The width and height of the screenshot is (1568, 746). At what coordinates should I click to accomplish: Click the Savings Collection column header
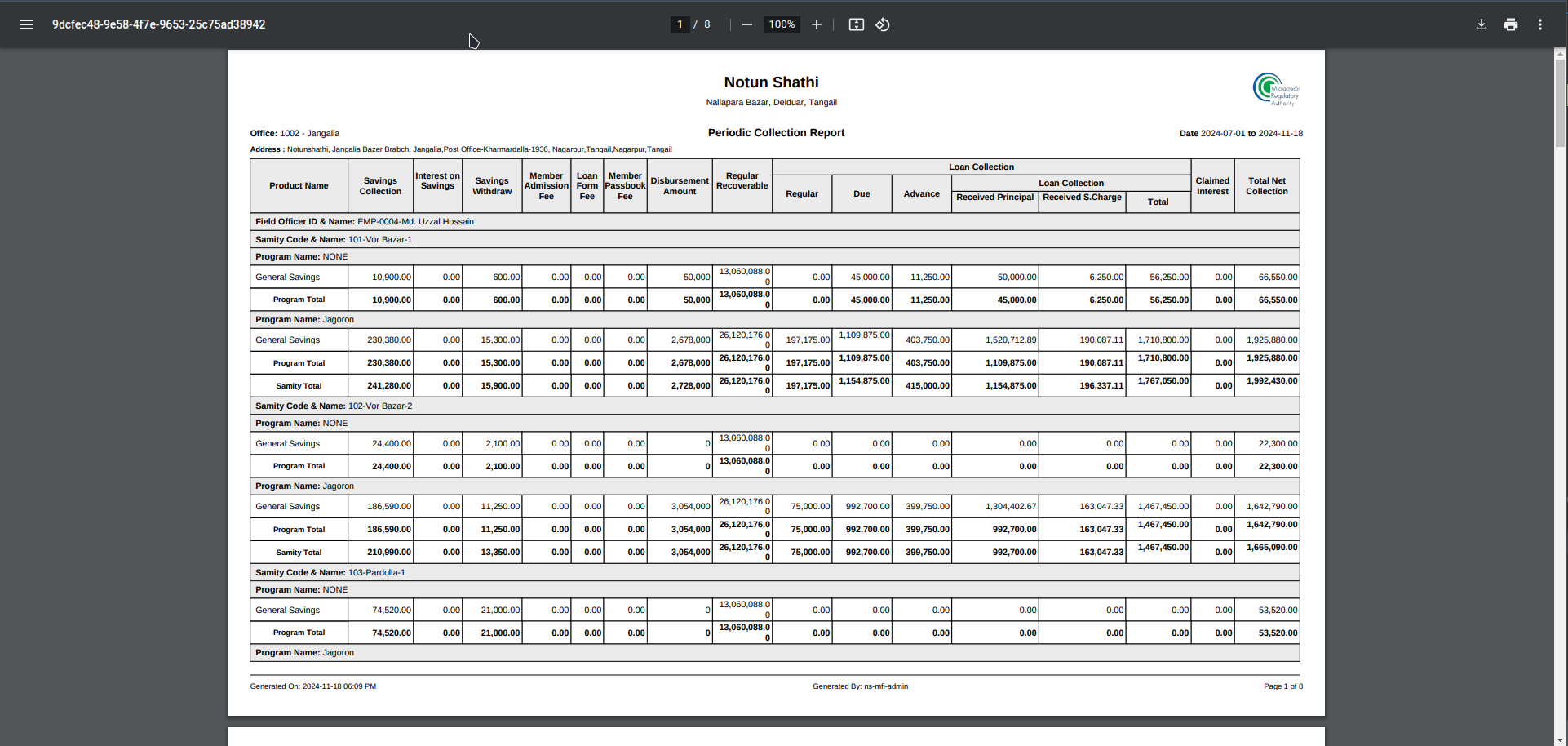[380, 186]
